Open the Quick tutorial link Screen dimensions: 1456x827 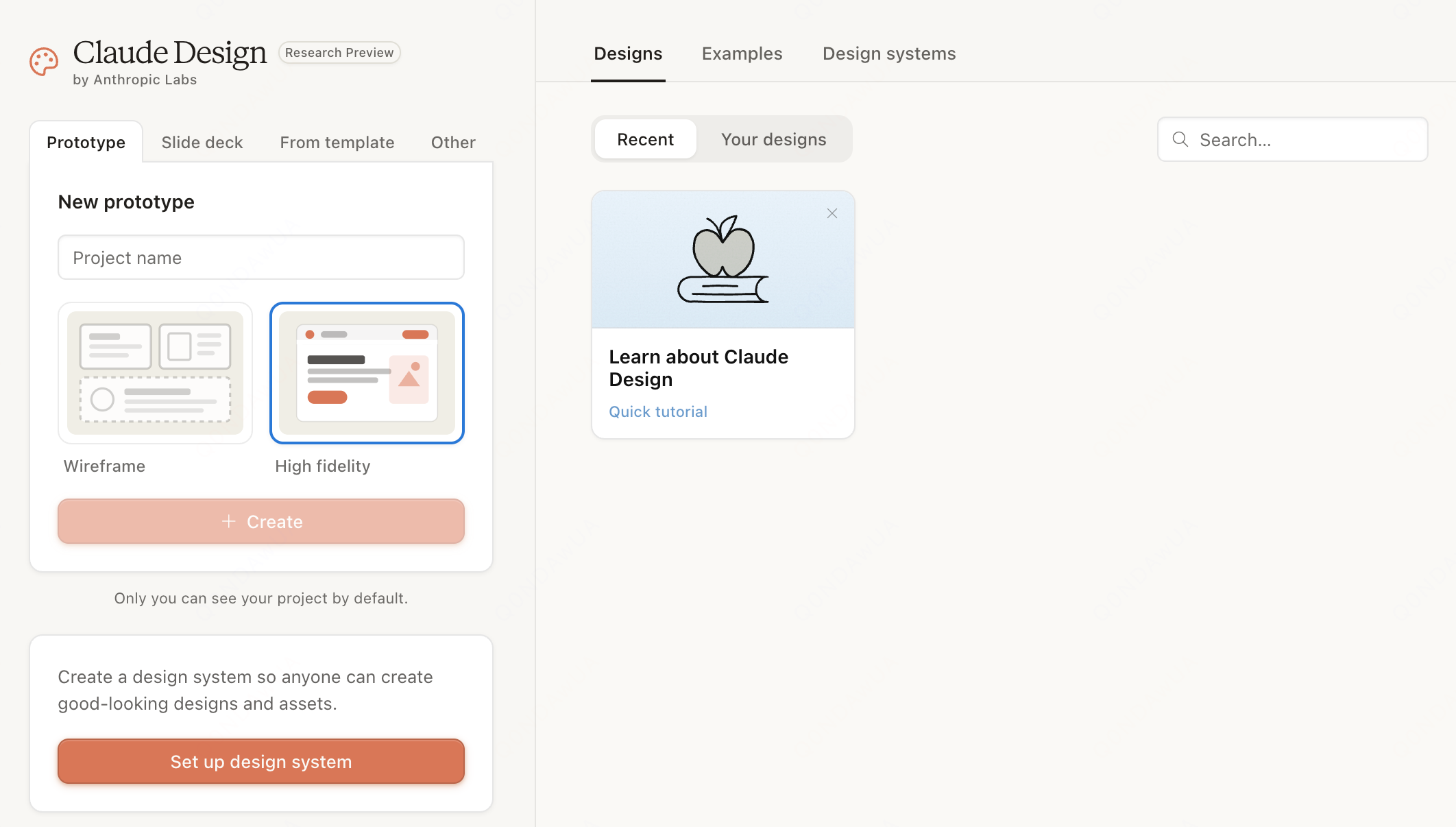[x=658, y=411]
